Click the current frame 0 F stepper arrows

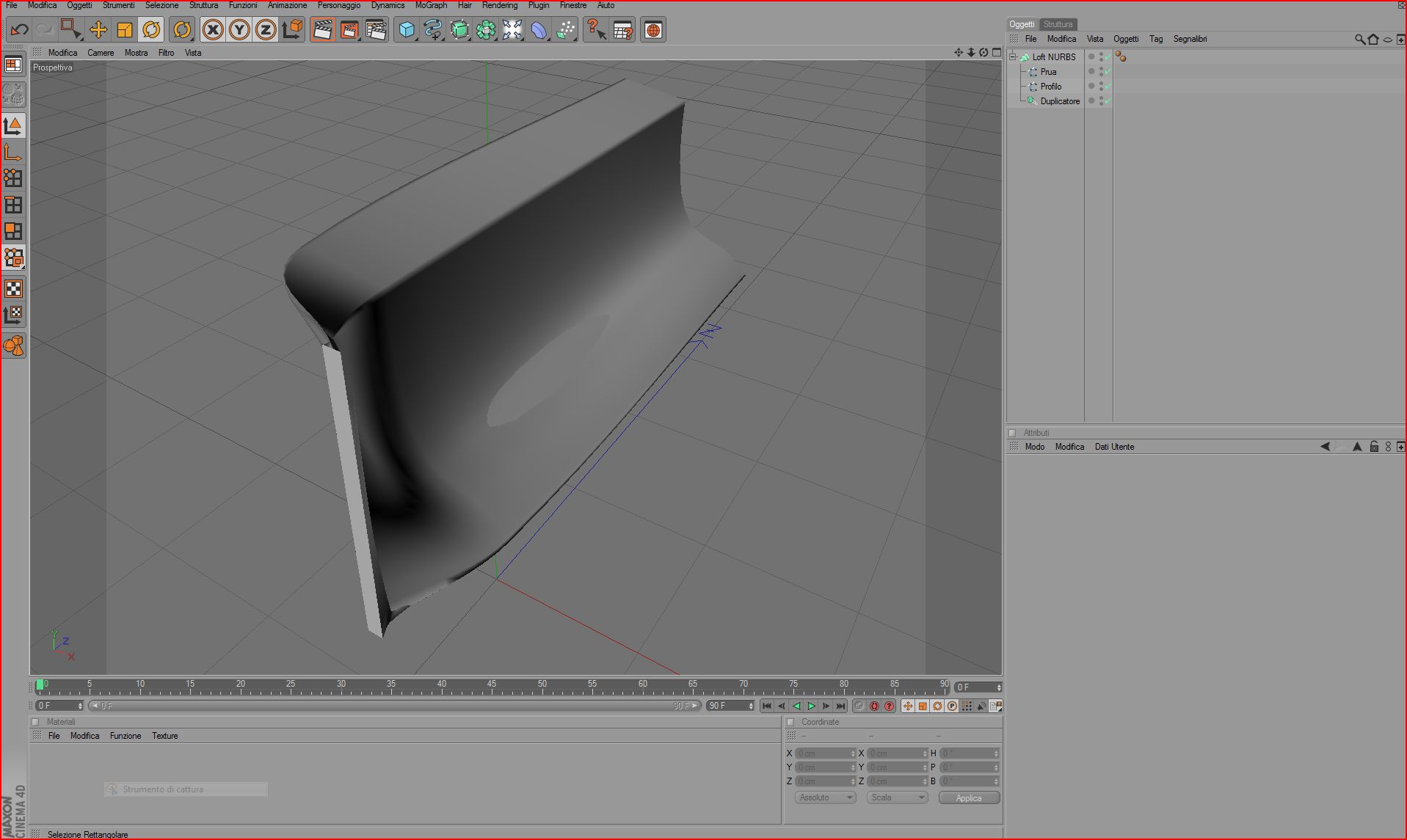(x=998, y=687)
